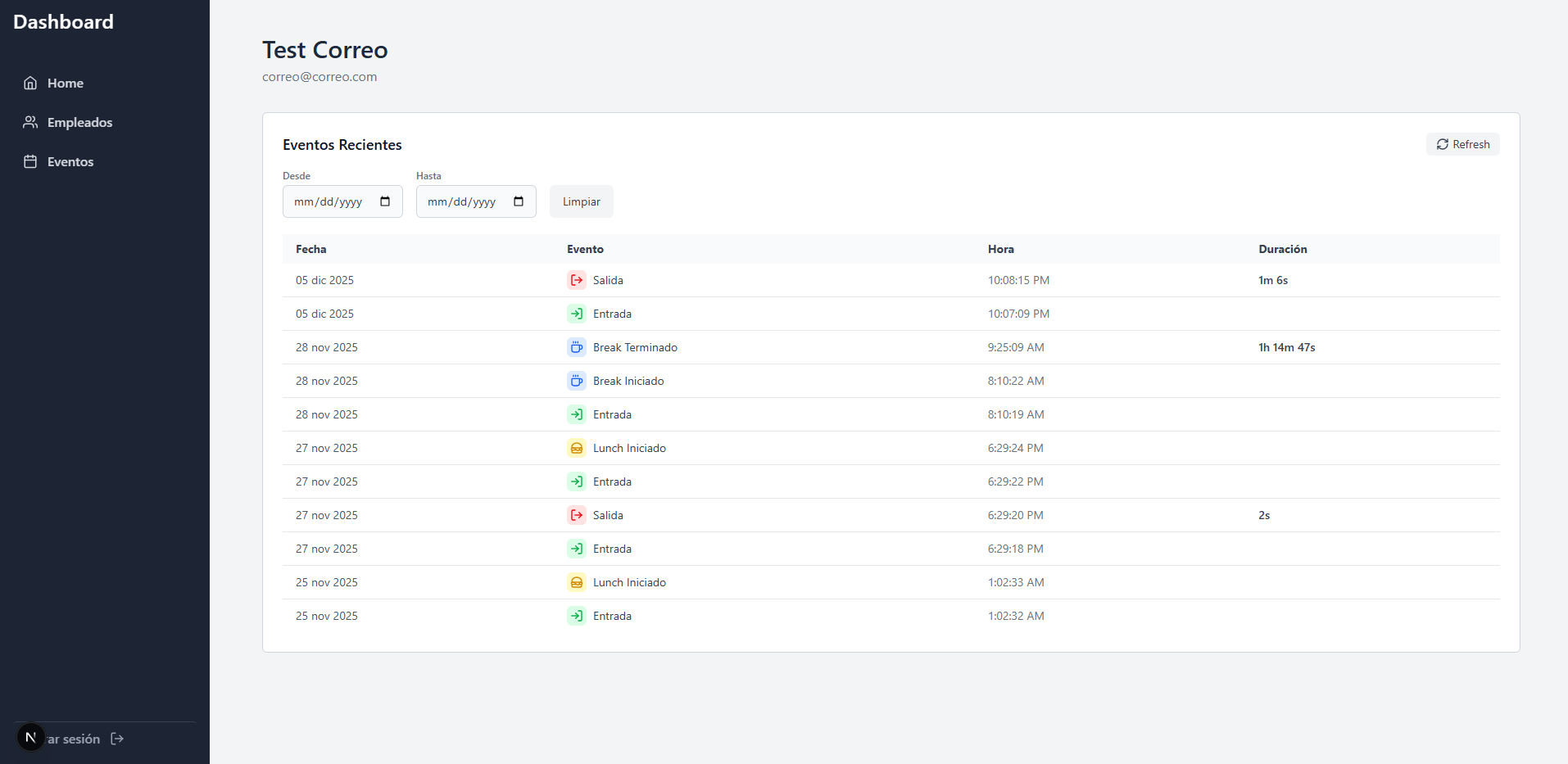Click the circular refresh arrows icon on Refresh button
This screenshot has height=764, width=1568.
(1443, 144)
